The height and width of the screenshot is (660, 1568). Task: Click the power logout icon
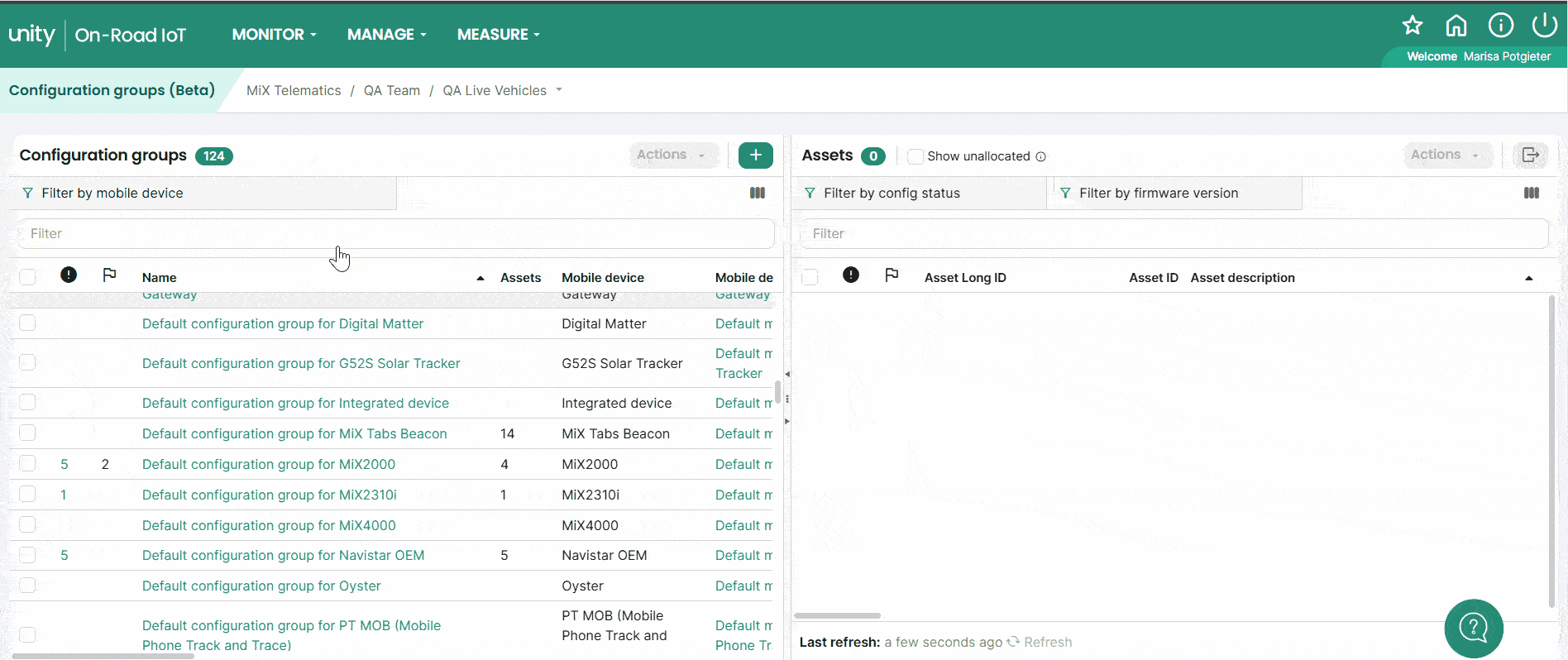click(1544, 26)
